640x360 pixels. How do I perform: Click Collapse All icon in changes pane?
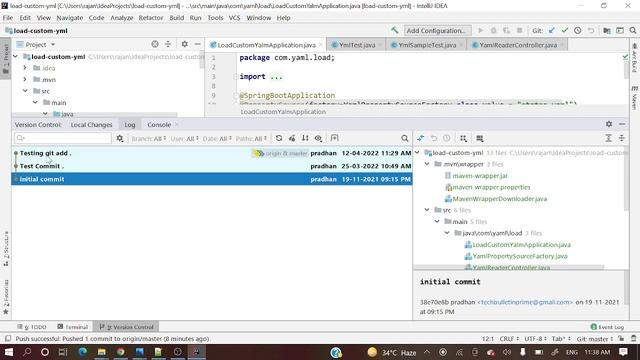point(621,138)
